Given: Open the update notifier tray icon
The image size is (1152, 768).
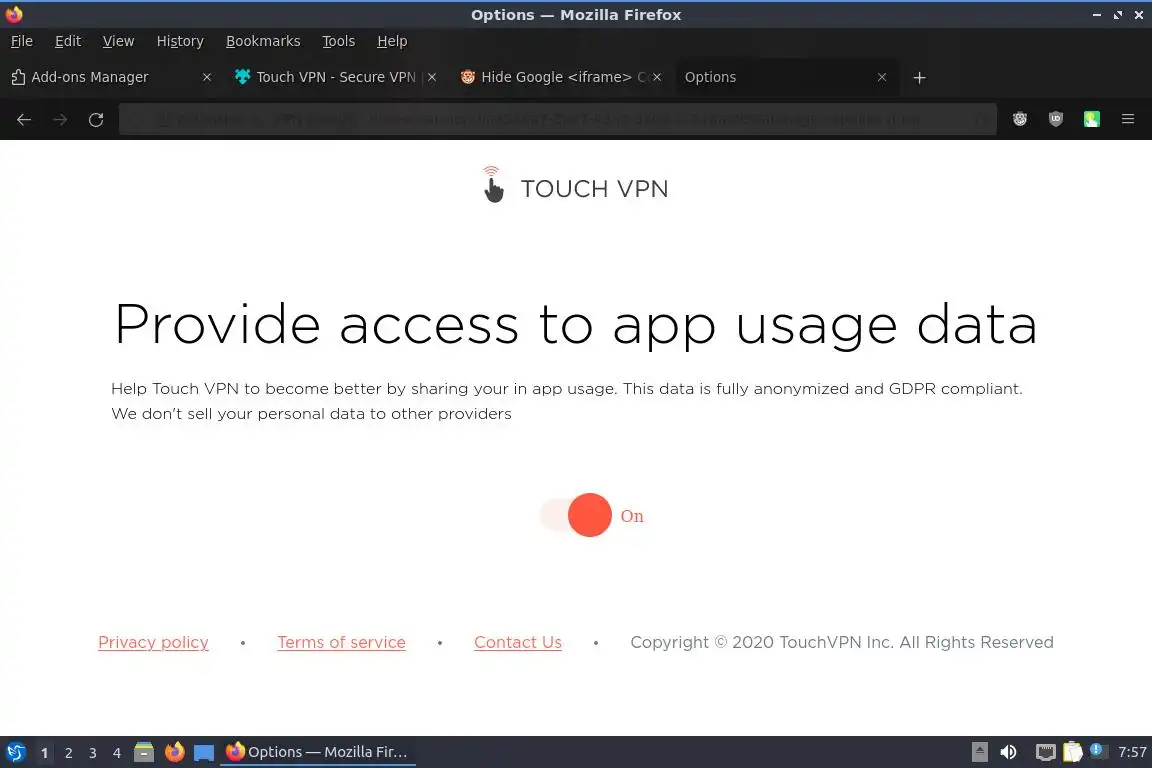Looking at the screenshot, I should pos(1096,750).
